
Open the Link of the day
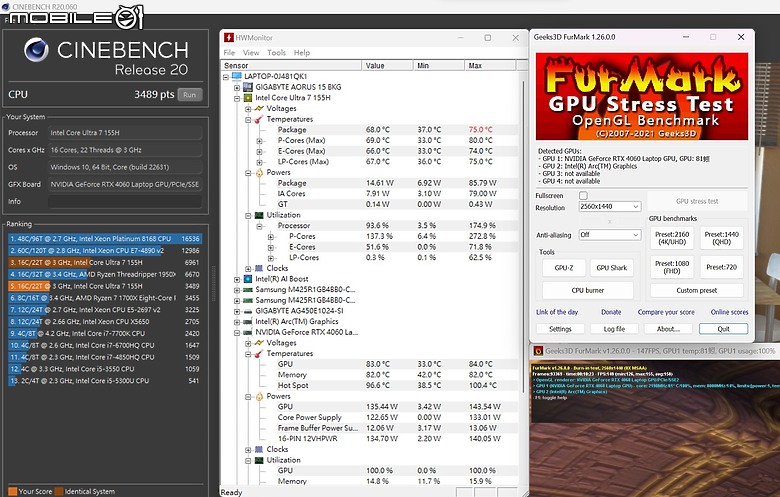click(x=557, y=312)
